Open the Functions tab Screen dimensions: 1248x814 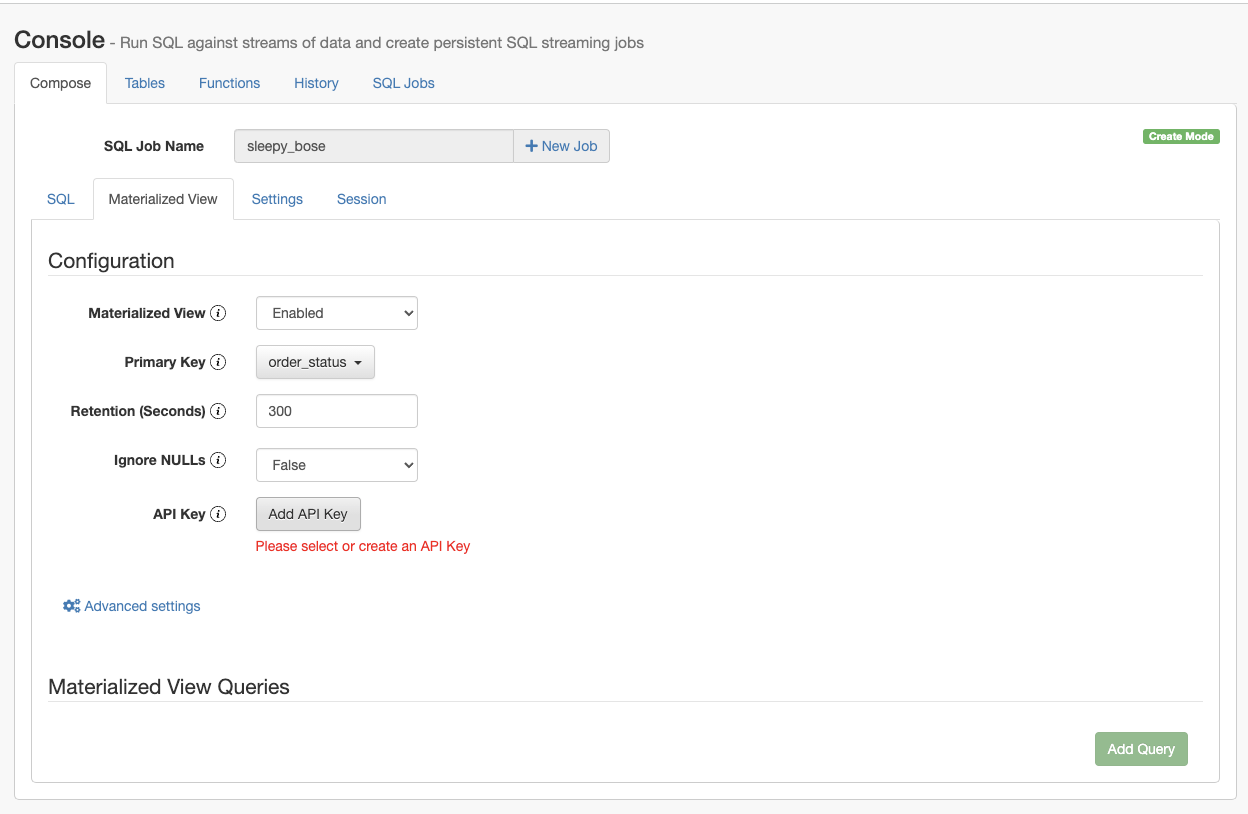coord(229,83)
